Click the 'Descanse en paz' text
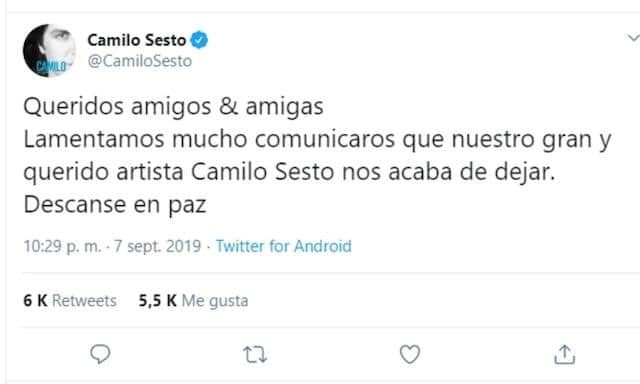Image resolution: width=640 pixels, height=384 pixels. 115,205
